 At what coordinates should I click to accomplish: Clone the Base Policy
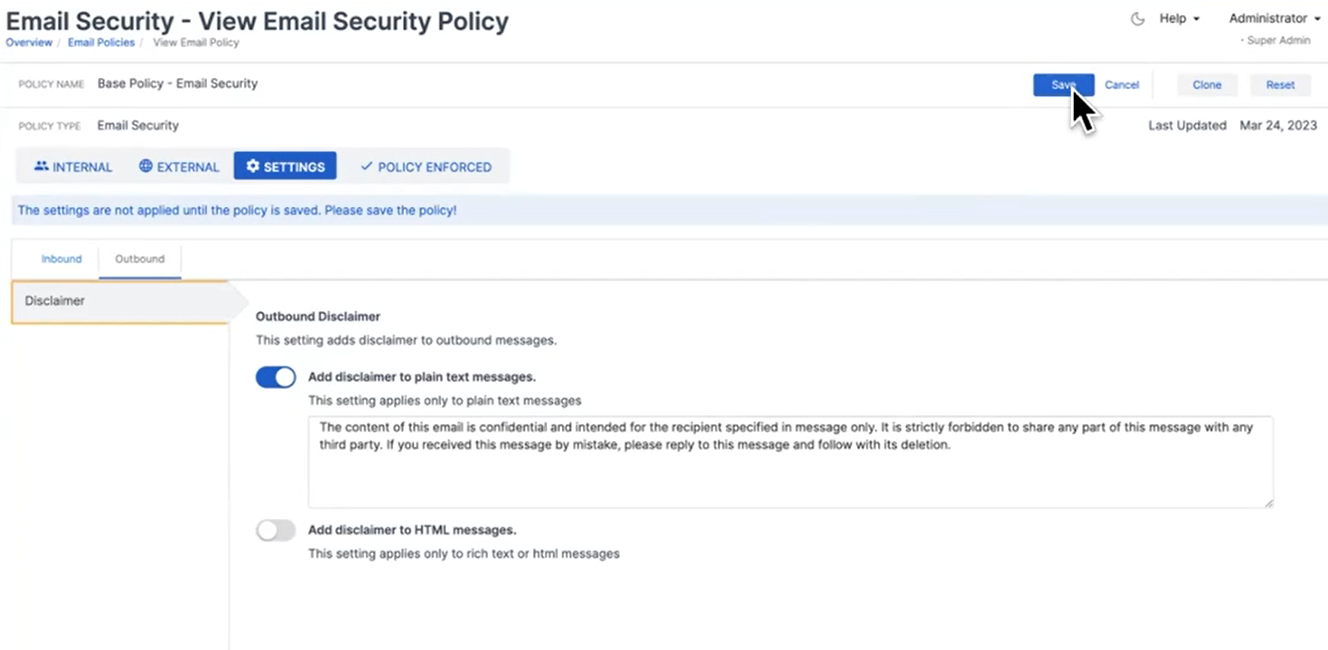coord(1206,85)
